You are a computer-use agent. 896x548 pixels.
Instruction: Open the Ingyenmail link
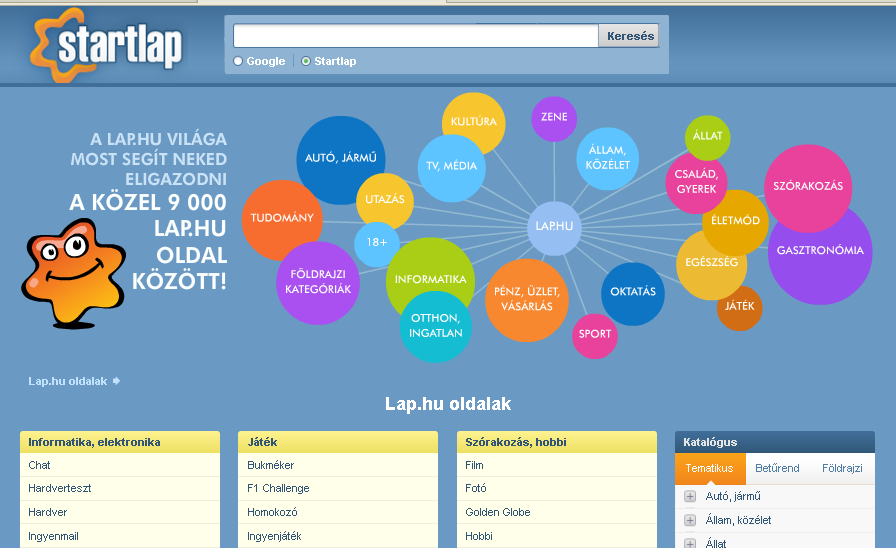point(53,536)
